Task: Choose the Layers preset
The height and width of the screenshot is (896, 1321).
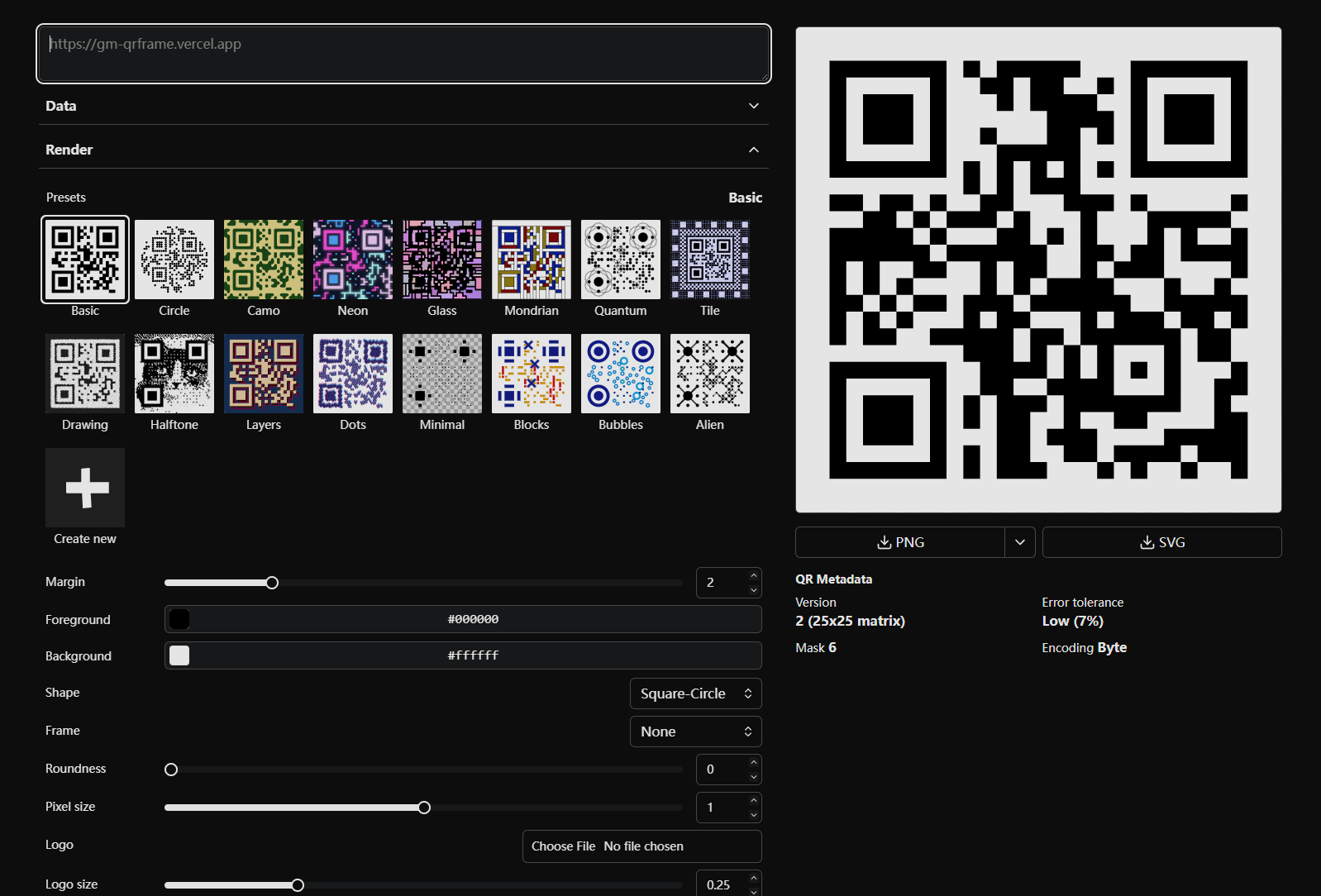Action: pyautogui.click(x=264, y=374)
